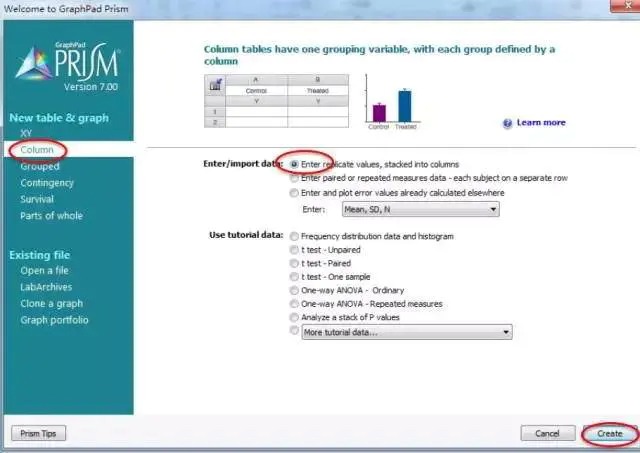Click the Create button
This screenshot has height=453, width=640.
(610, 433)
